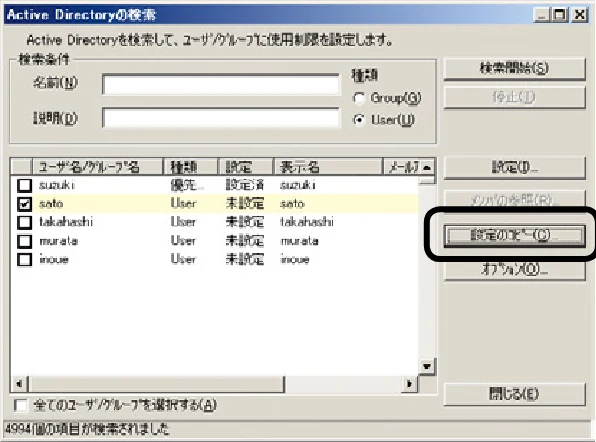This screenshot has height=442, width=596.
Task: Focus the 名前(N) input field
Action: click(221, 84)
